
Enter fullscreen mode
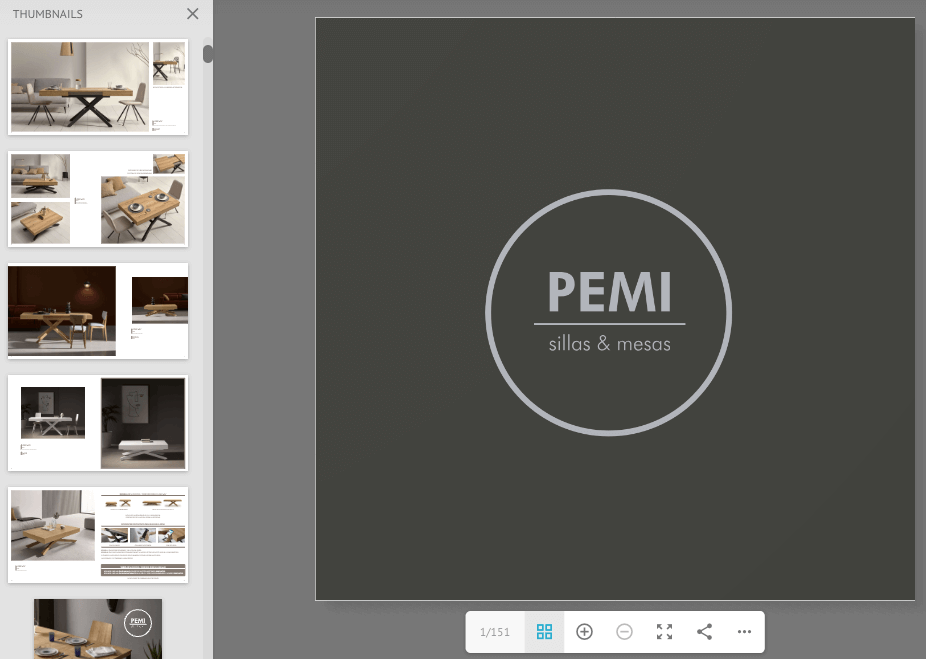664,632
